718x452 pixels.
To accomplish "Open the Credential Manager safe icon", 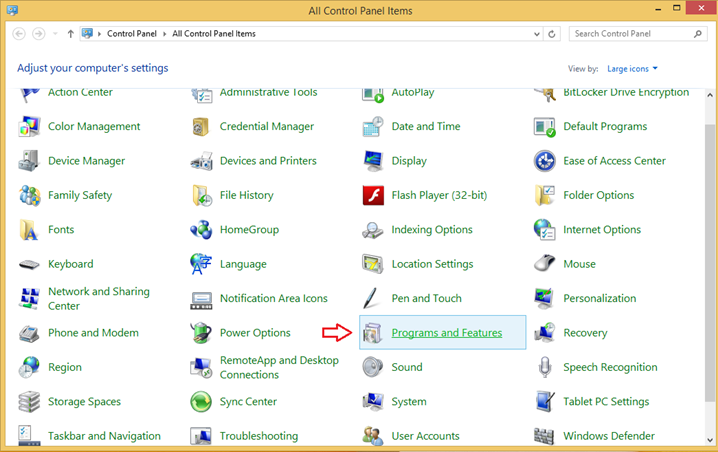I will (x=201, y=126).
